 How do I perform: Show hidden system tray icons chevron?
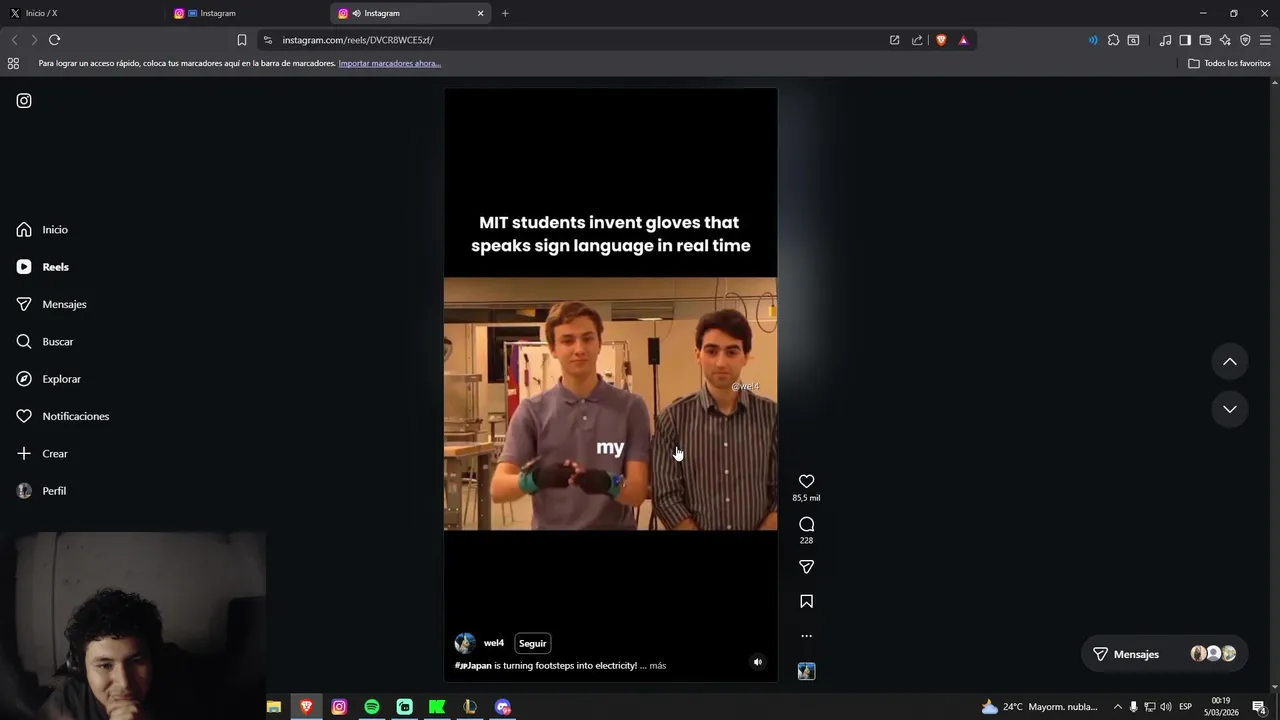pyautogui.click(x=1117, y=707)
